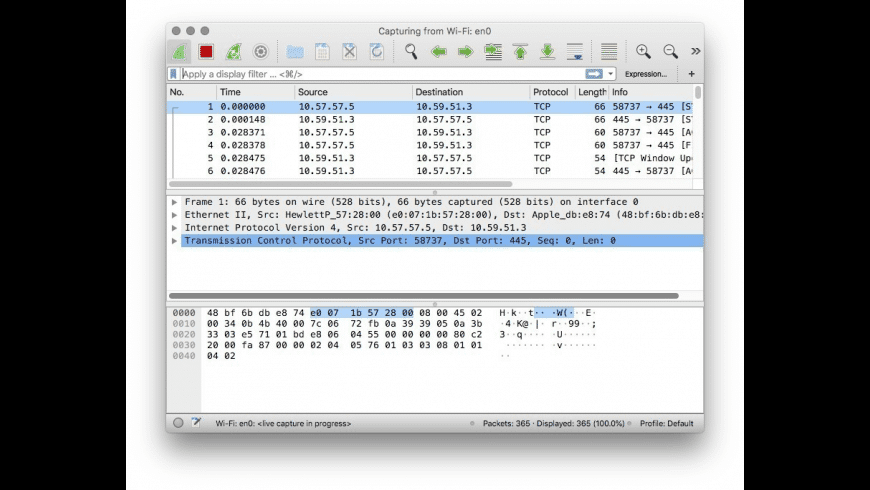
Task: Click packet details horizontal scrollbar
Action: coord(424,296)
